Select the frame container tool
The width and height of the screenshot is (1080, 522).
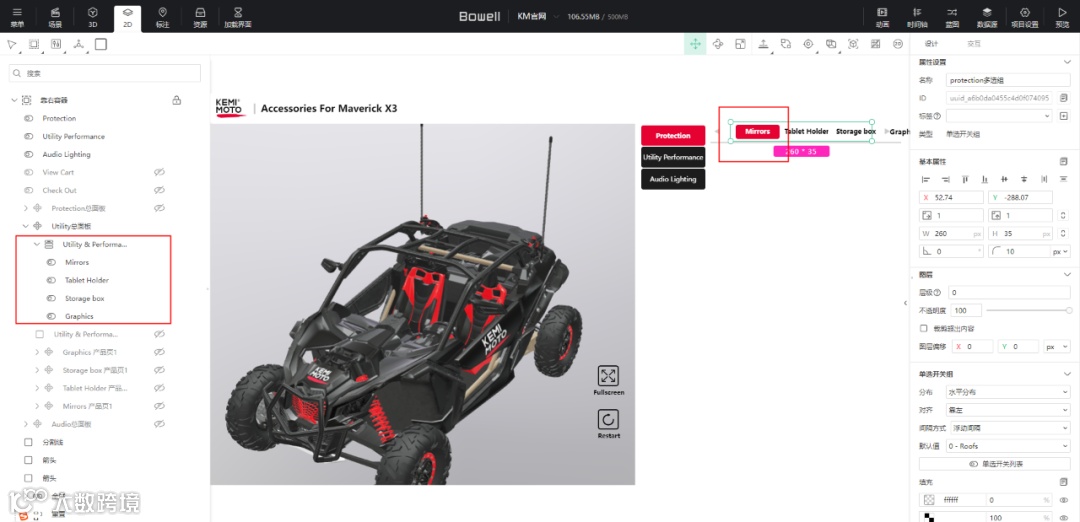[x=34, y=44]
